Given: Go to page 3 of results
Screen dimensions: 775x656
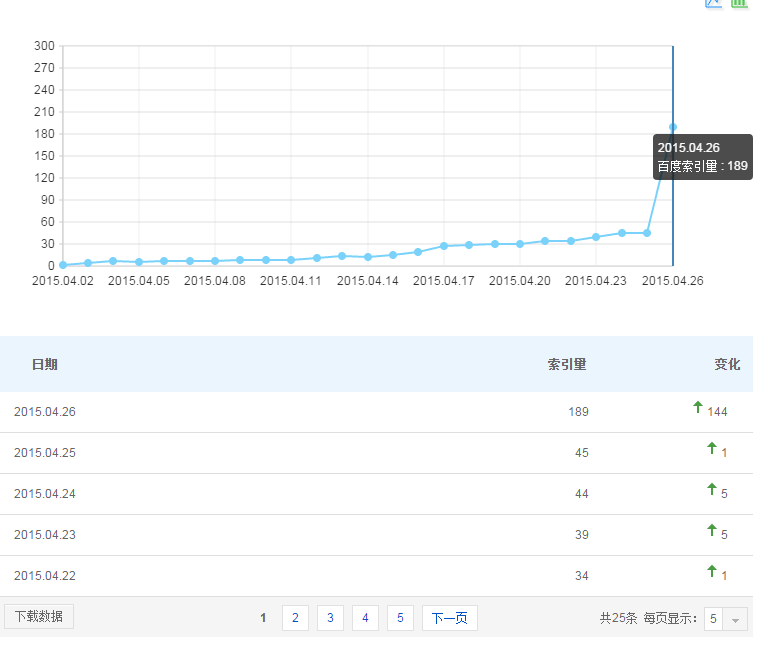Looking at the screenshot, I should point(330,618).
